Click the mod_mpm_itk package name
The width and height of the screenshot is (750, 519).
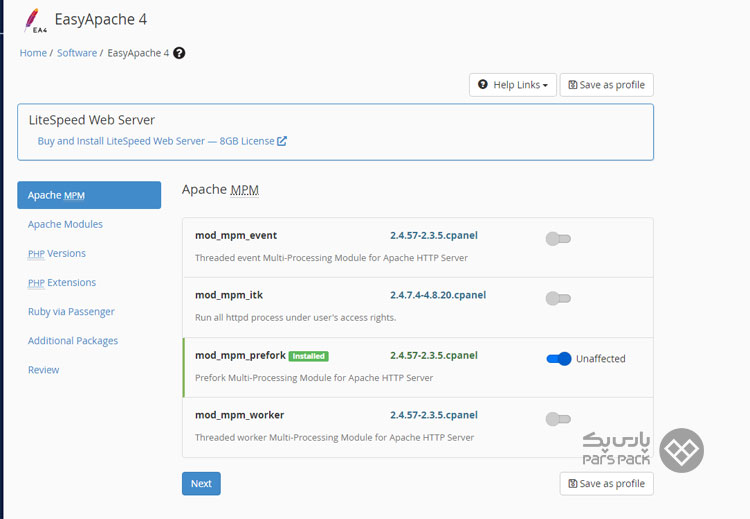coord(229,295)
